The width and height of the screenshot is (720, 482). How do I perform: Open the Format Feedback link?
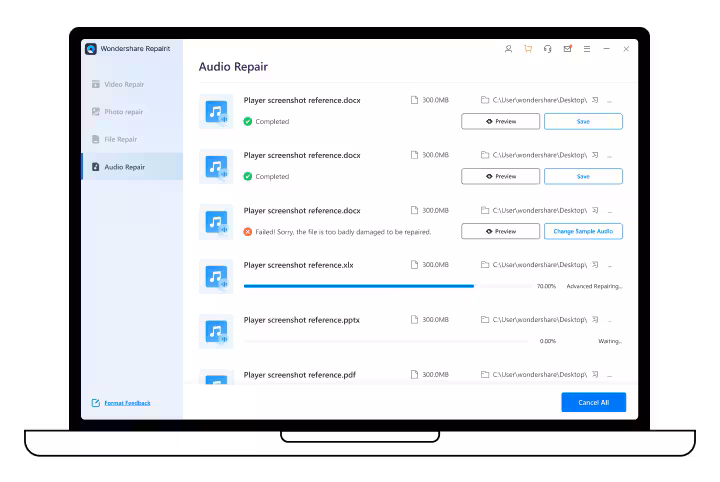127,403
